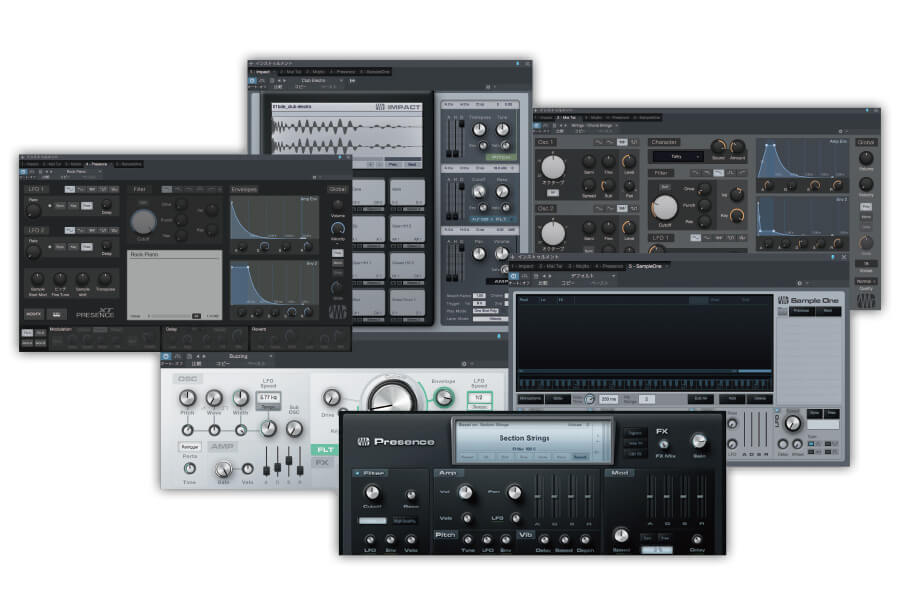Select the 1 - Impact tab in Impact window
900x600 pixels.
coord(262,72)
